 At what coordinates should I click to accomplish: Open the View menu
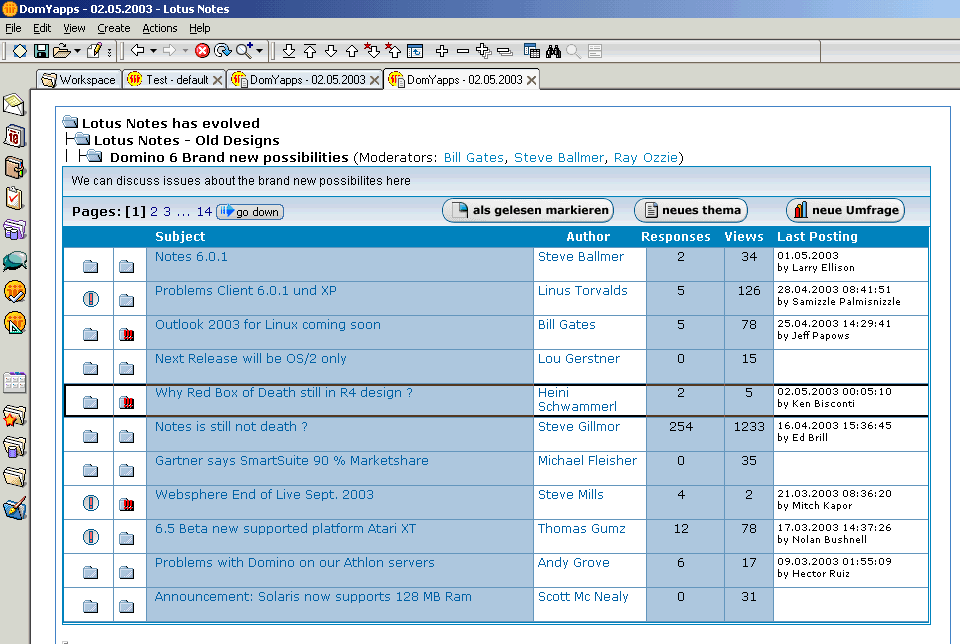74,28
